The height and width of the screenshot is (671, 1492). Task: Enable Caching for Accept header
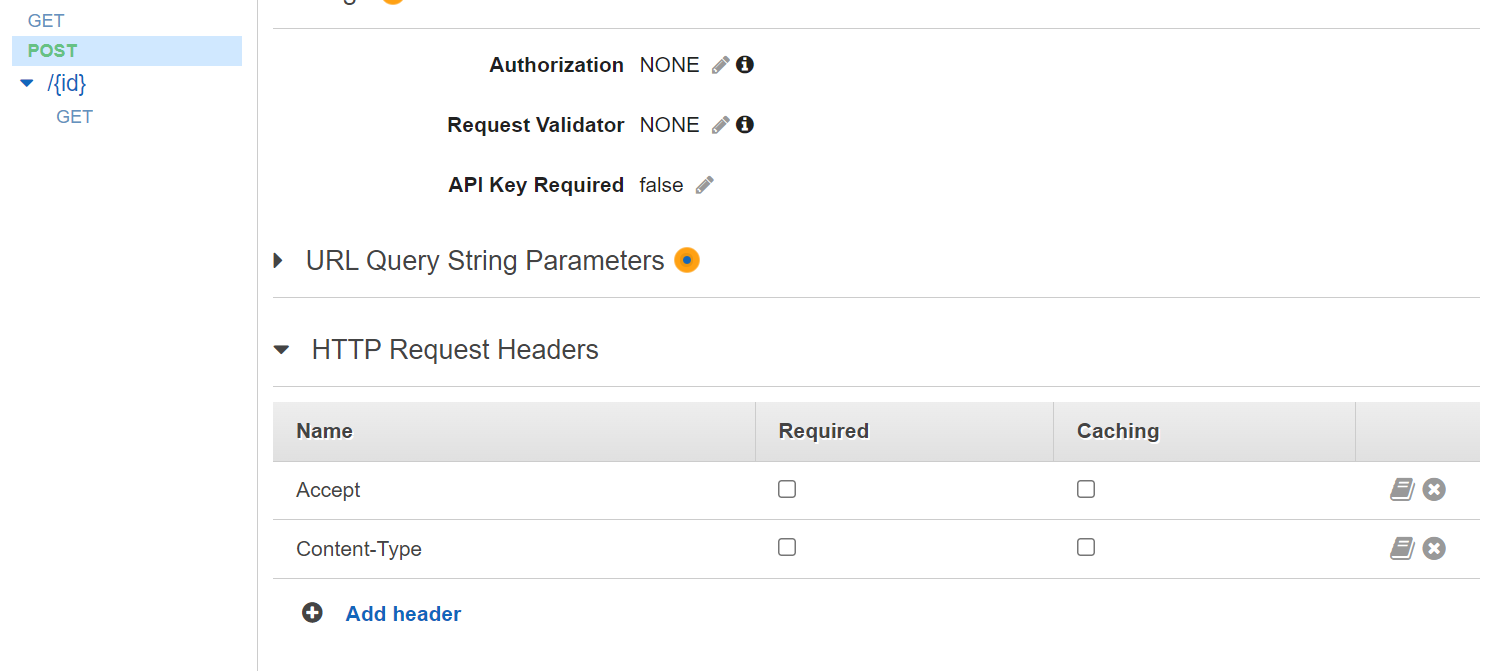click(x=1086, y=489)
